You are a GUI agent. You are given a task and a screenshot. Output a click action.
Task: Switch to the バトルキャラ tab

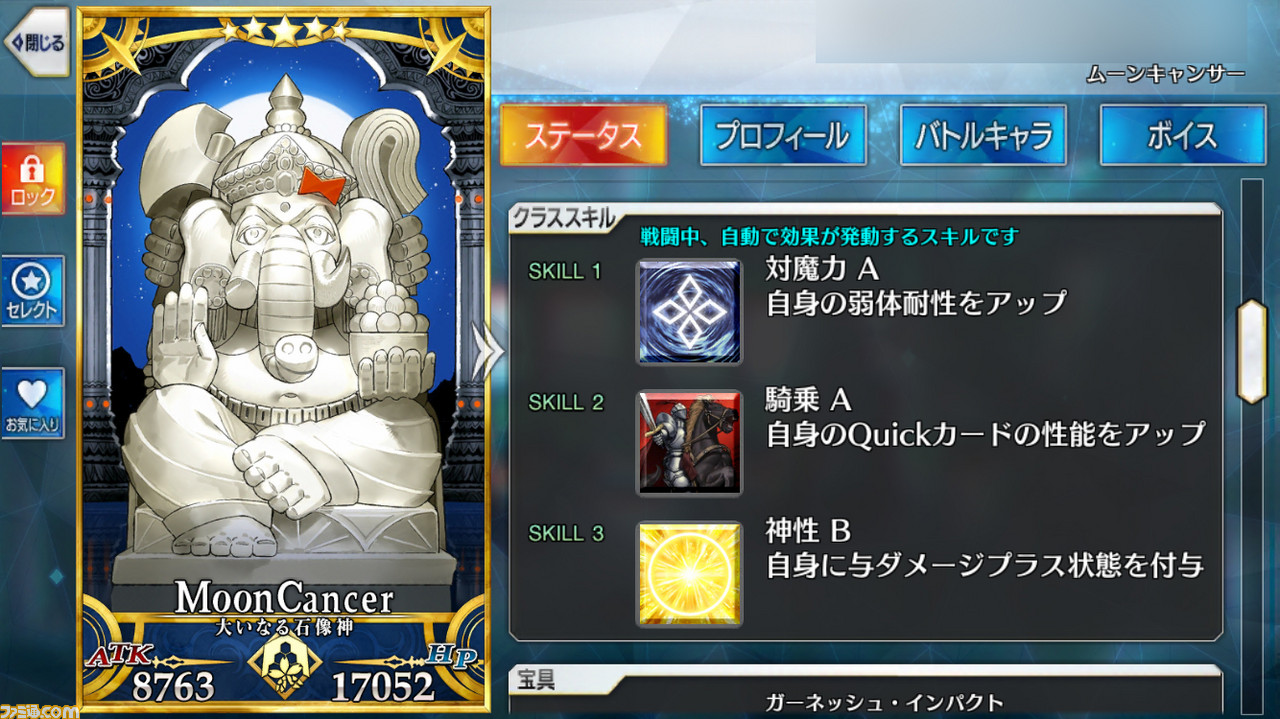point(983,135)
